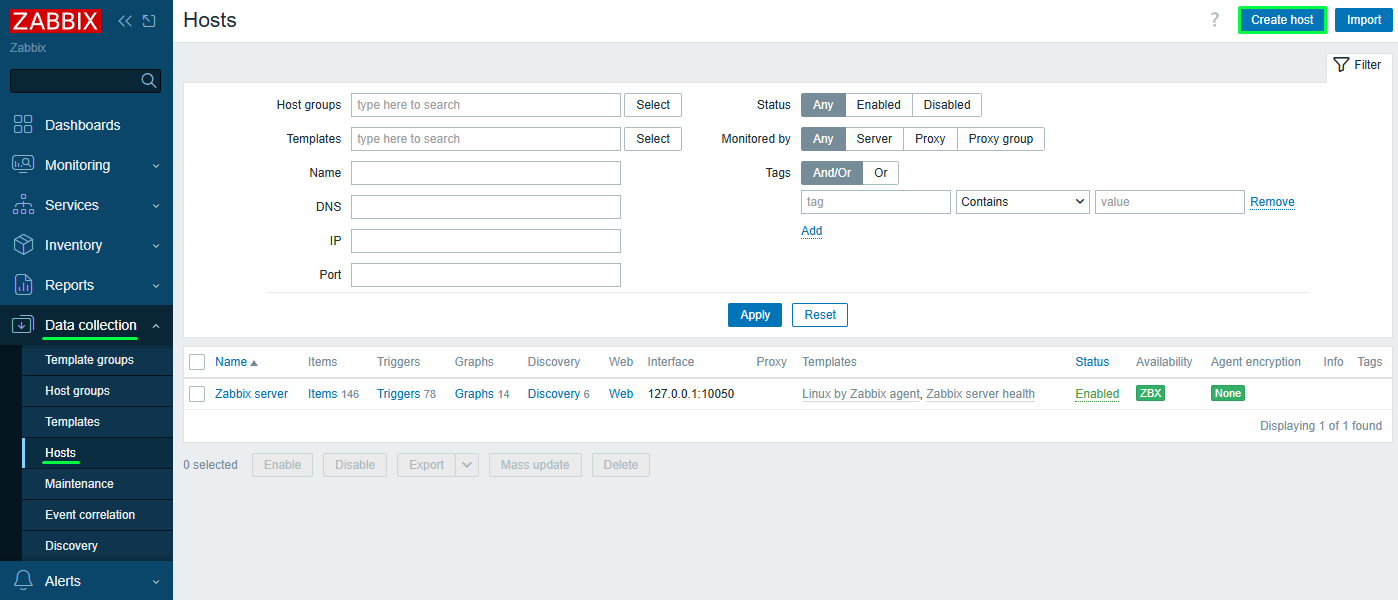Screen dimensions: 1398x600
Task: Open help via question mark icon
Action: tap(1215, 20)
